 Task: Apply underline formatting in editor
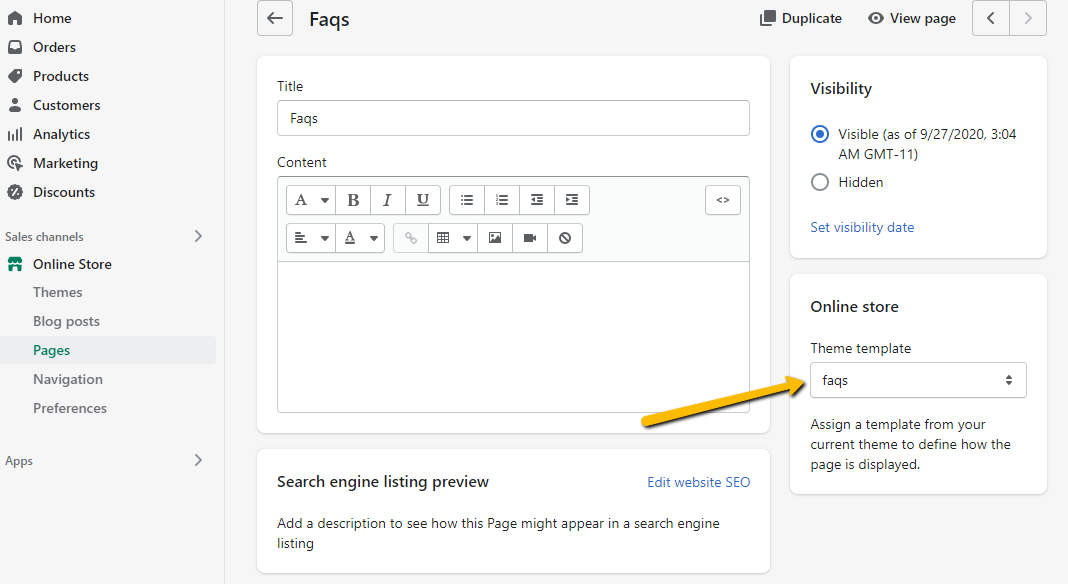(422, 200)
